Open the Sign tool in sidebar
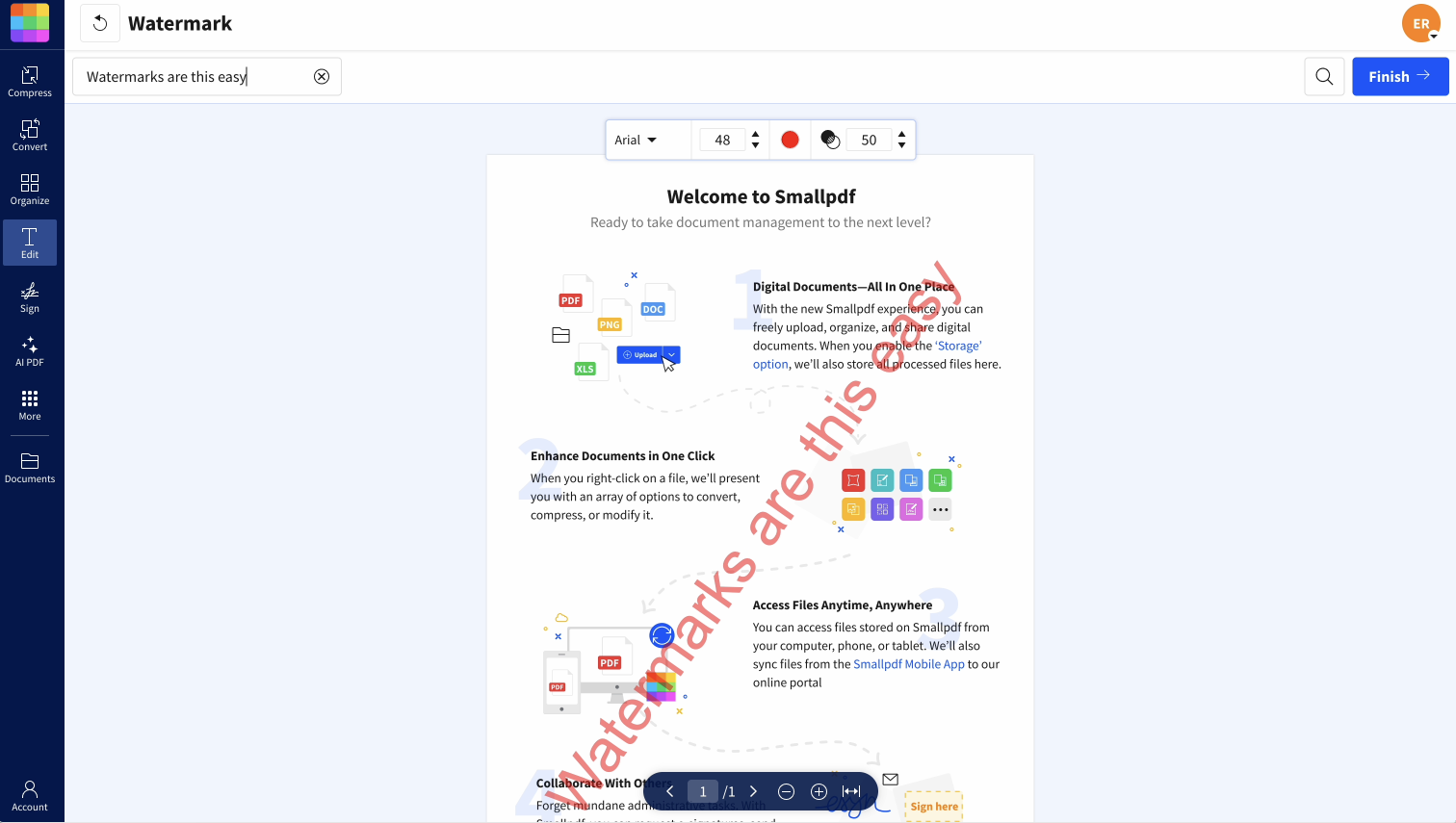The image size is (1456, 823). pos(30,296)
